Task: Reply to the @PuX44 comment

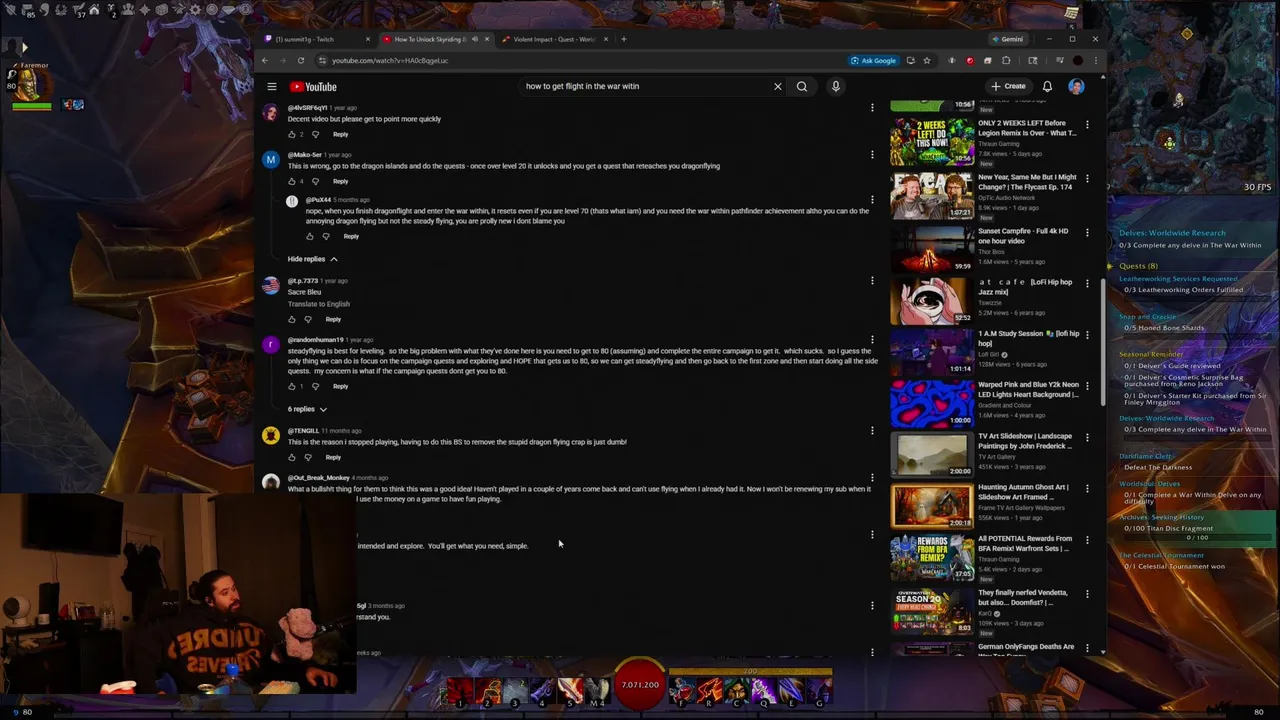Action: 351,236
